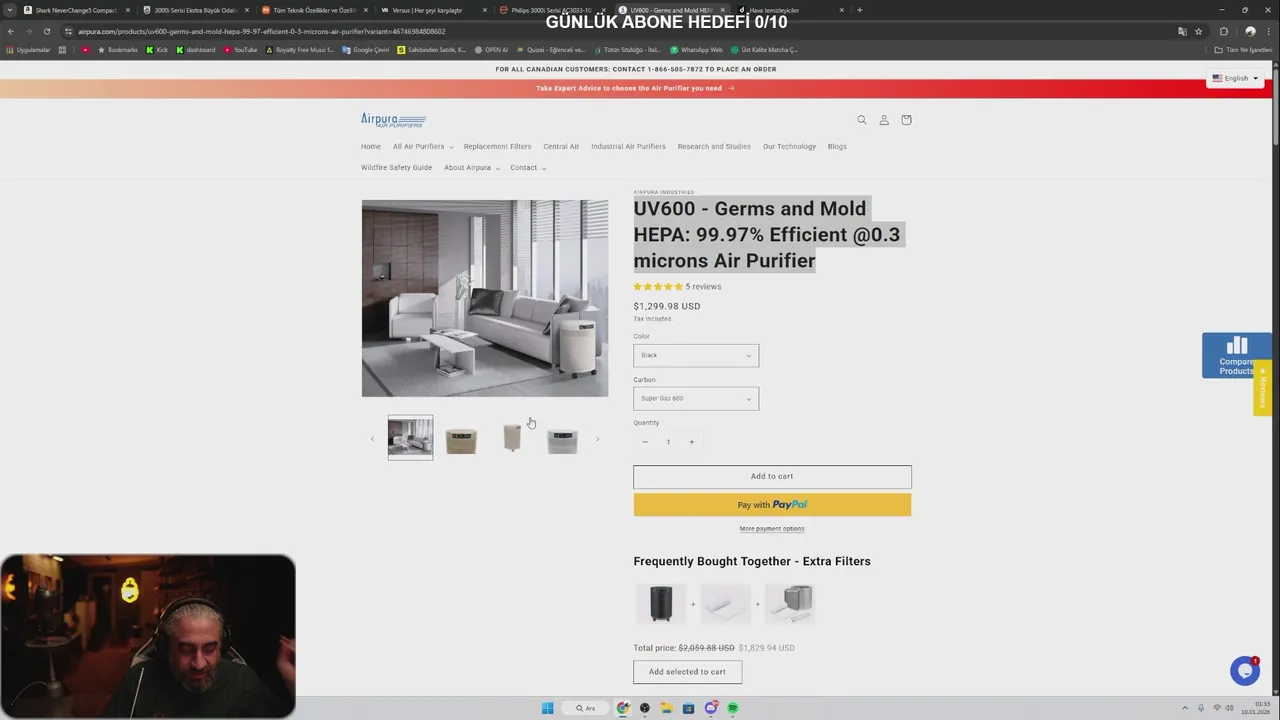Viewport: 1280px width, 720px height.
Task: Open the gray canister filter bundle item
Action: tap(790, 604)
